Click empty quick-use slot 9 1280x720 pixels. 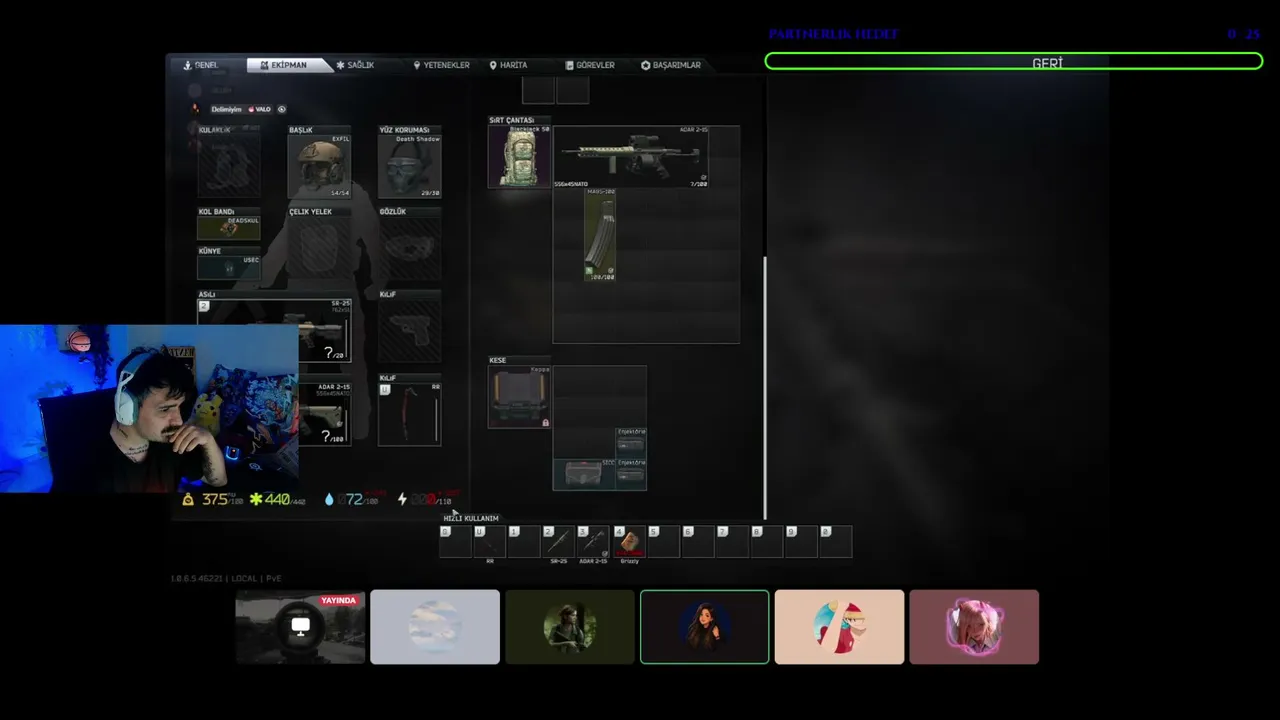point(801,541)
